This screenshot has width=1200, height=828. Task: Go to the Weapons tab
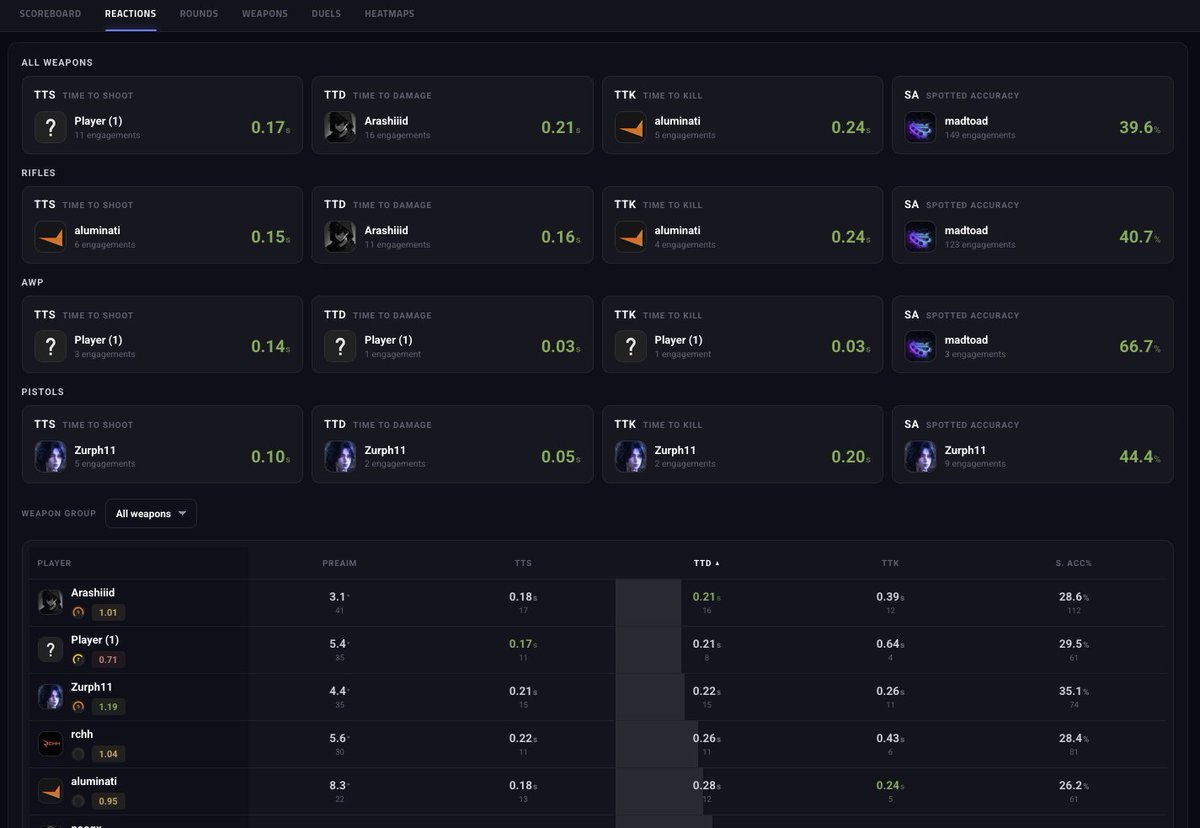265,14
